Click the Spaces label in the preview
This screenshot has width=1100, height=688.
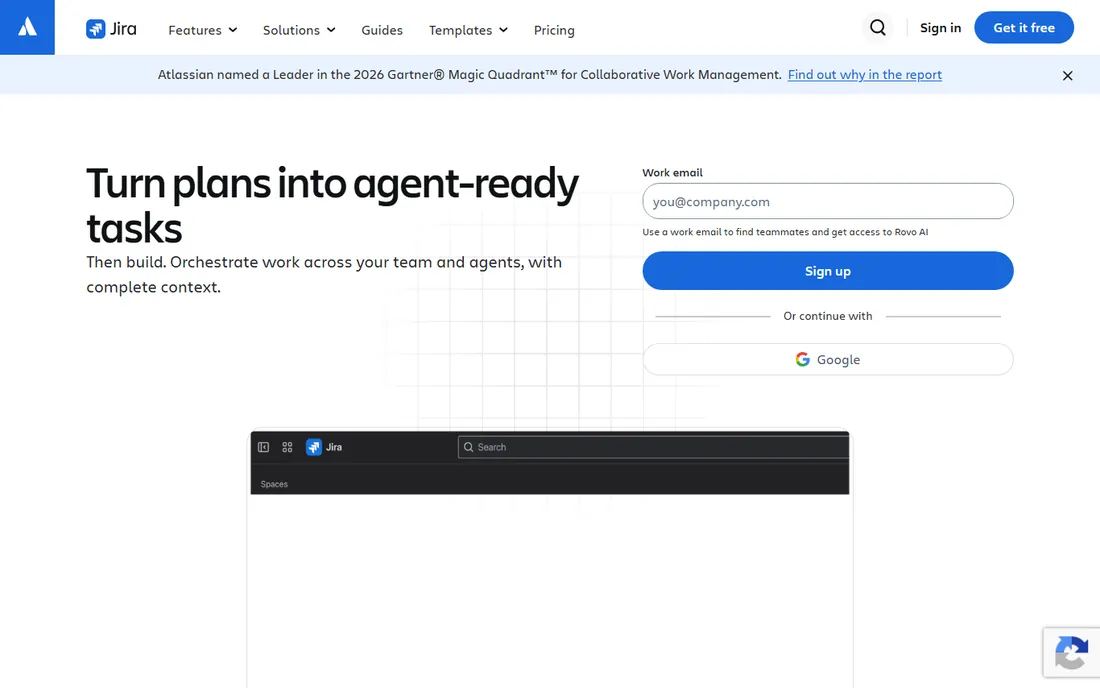pos(274,484)
